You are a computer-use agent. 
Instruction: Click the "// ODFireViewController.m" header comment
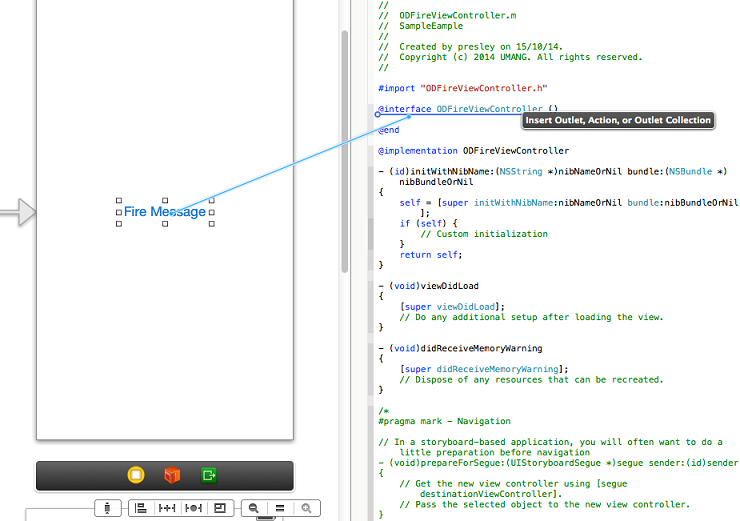(447, 16)
